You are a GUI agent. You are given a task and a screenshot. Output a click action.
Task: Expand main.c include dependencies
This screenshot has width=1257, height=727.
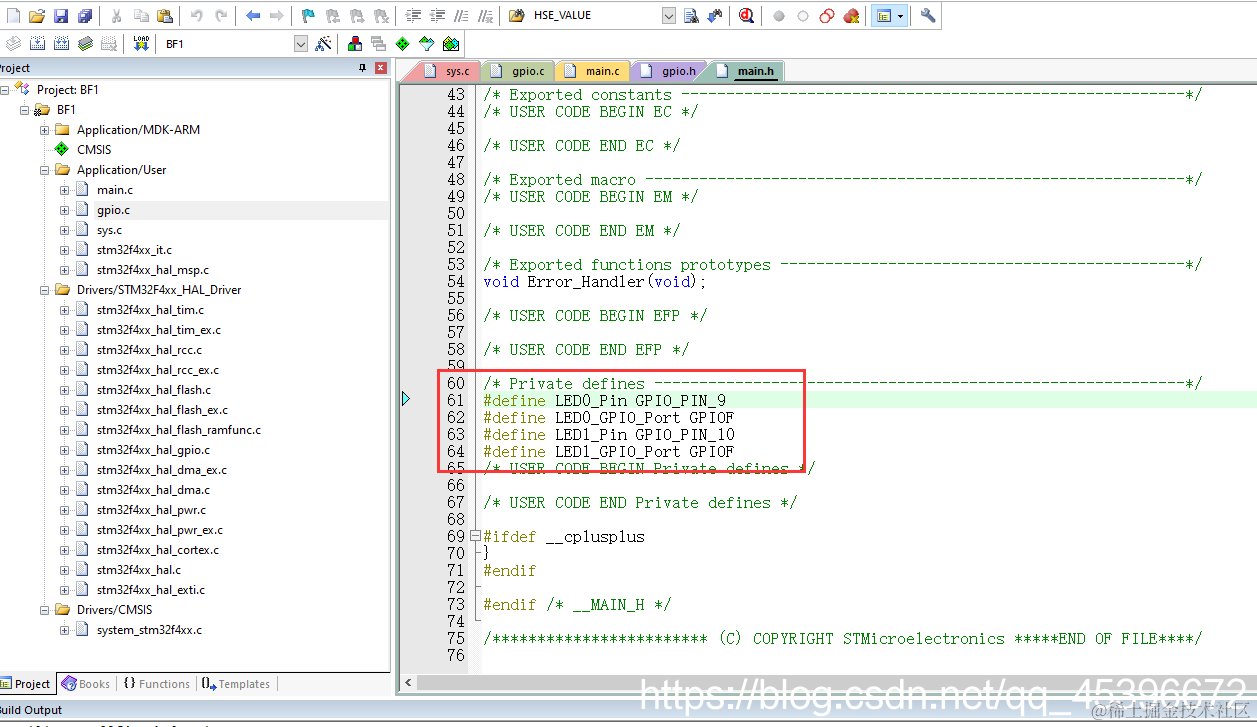[x=65, y=190]
